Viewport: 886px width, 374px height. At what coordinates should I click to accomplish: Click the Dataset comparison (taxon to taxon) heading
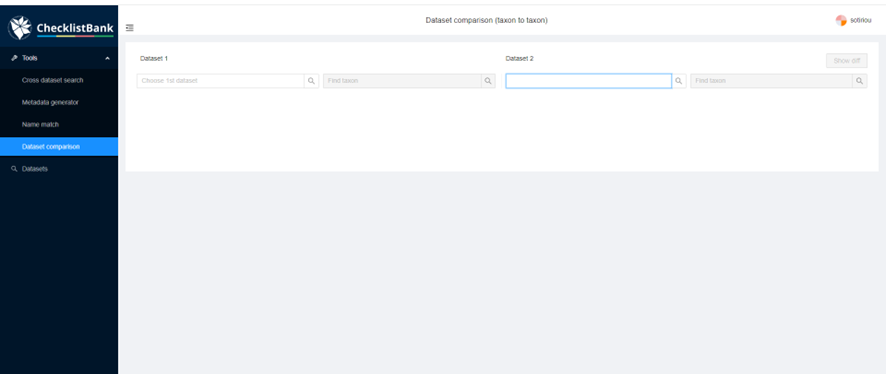(x=487, y=20)
